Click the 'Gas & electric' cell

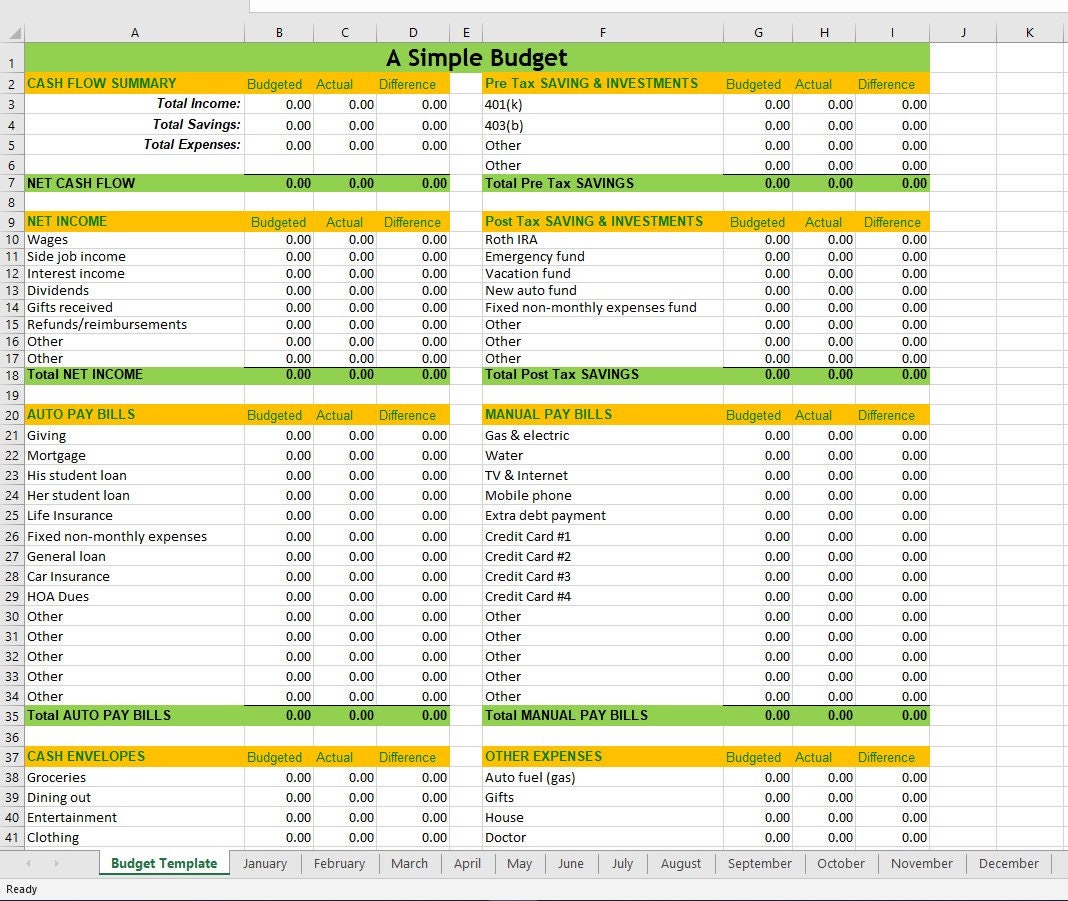[x=603, y=435]
